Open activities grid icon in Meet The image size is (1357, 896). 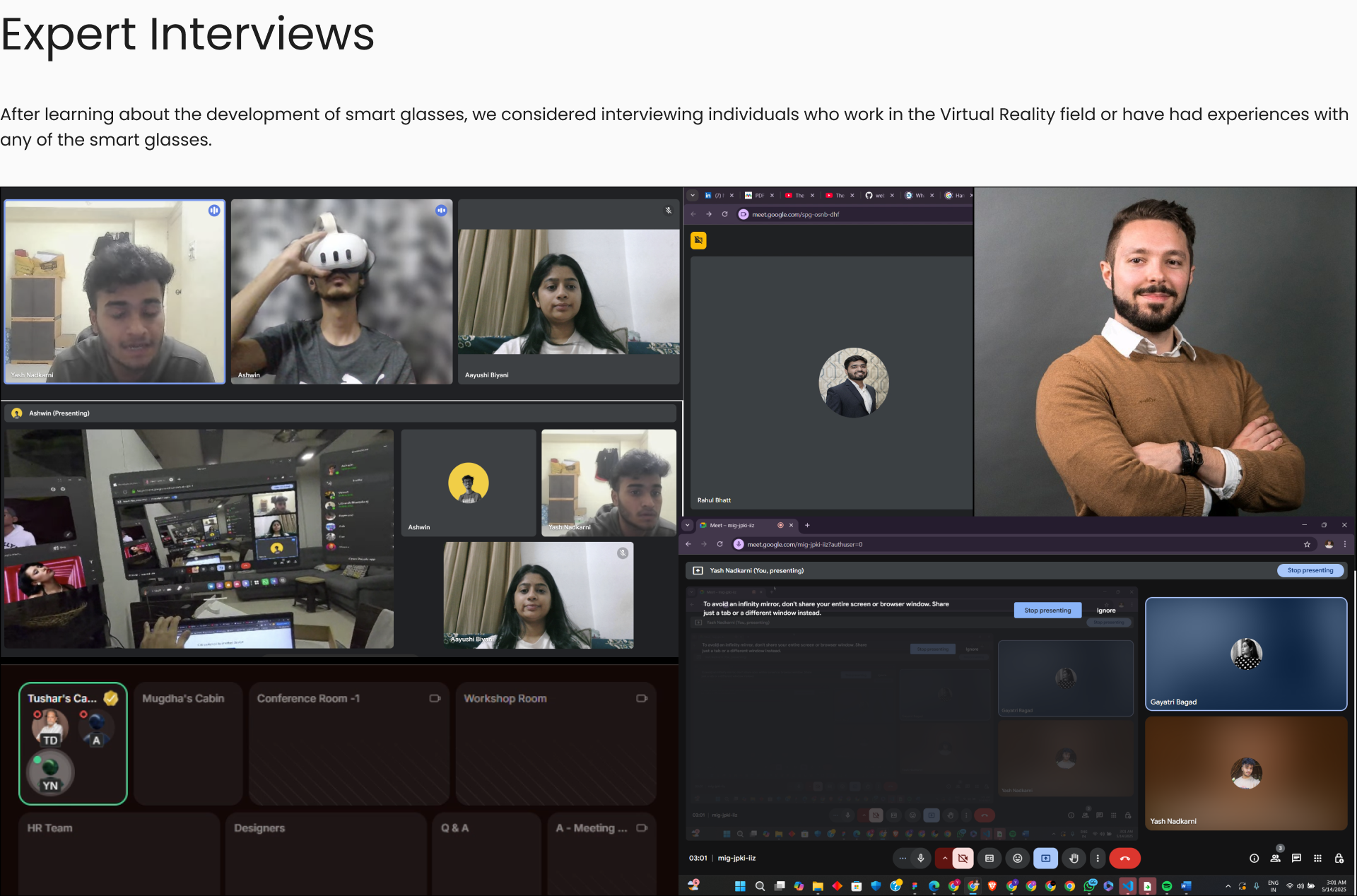1317,858
